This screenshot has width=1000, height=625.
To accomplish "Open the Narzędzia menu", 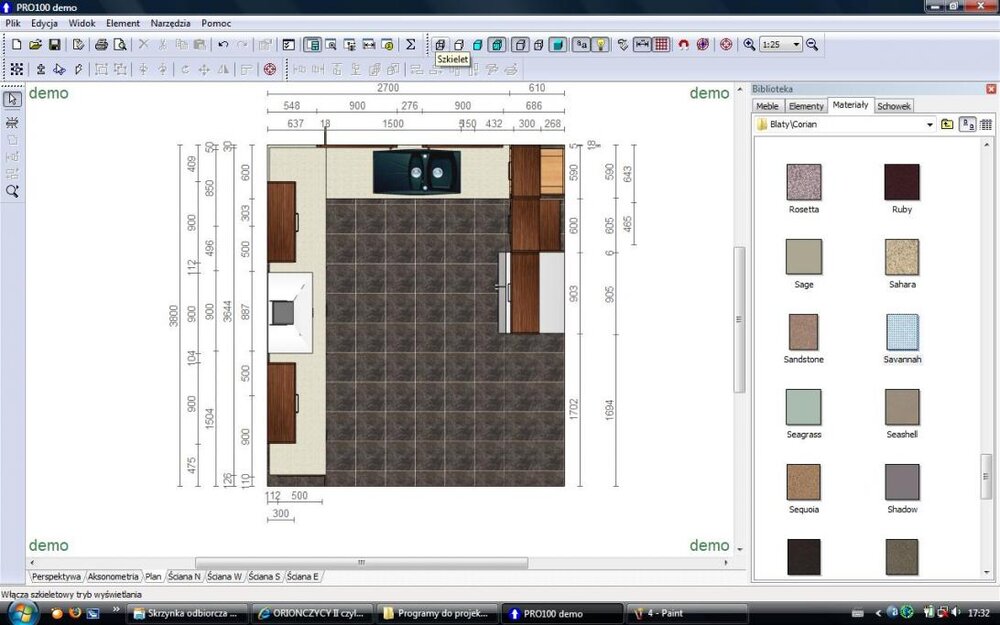I will click(170, 22).
